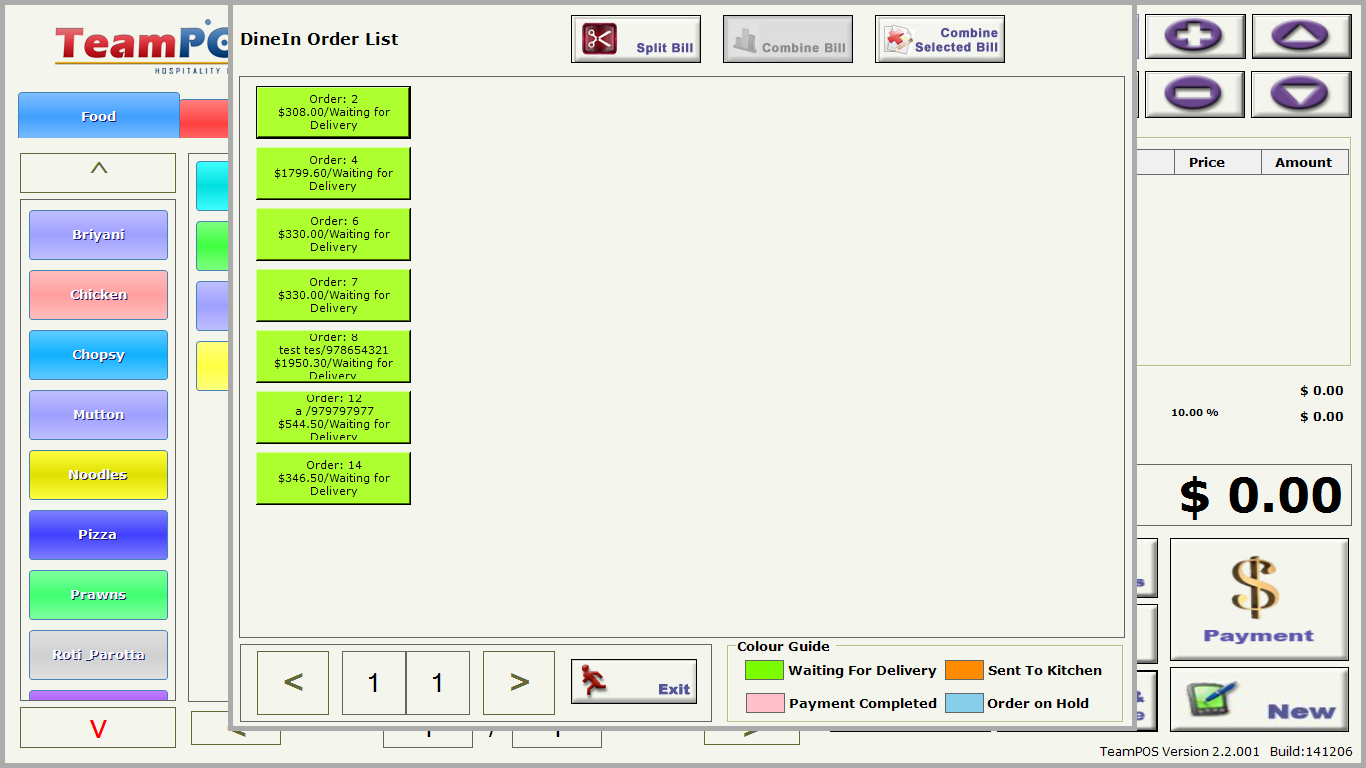Click the page number field
This screenshot has height=768, width=1366.
[x=374, y=682]
